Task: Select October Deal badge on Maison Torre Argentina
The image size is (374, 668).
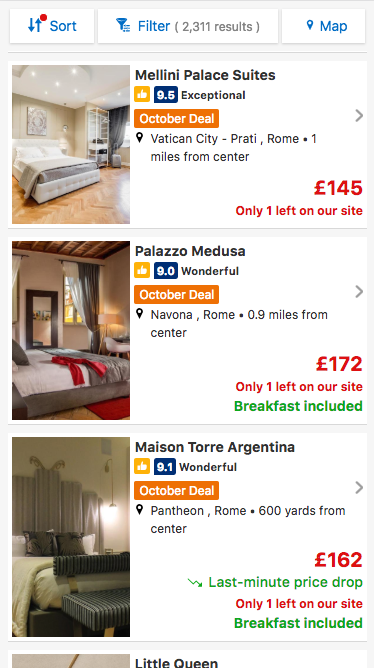Action: 176,490
